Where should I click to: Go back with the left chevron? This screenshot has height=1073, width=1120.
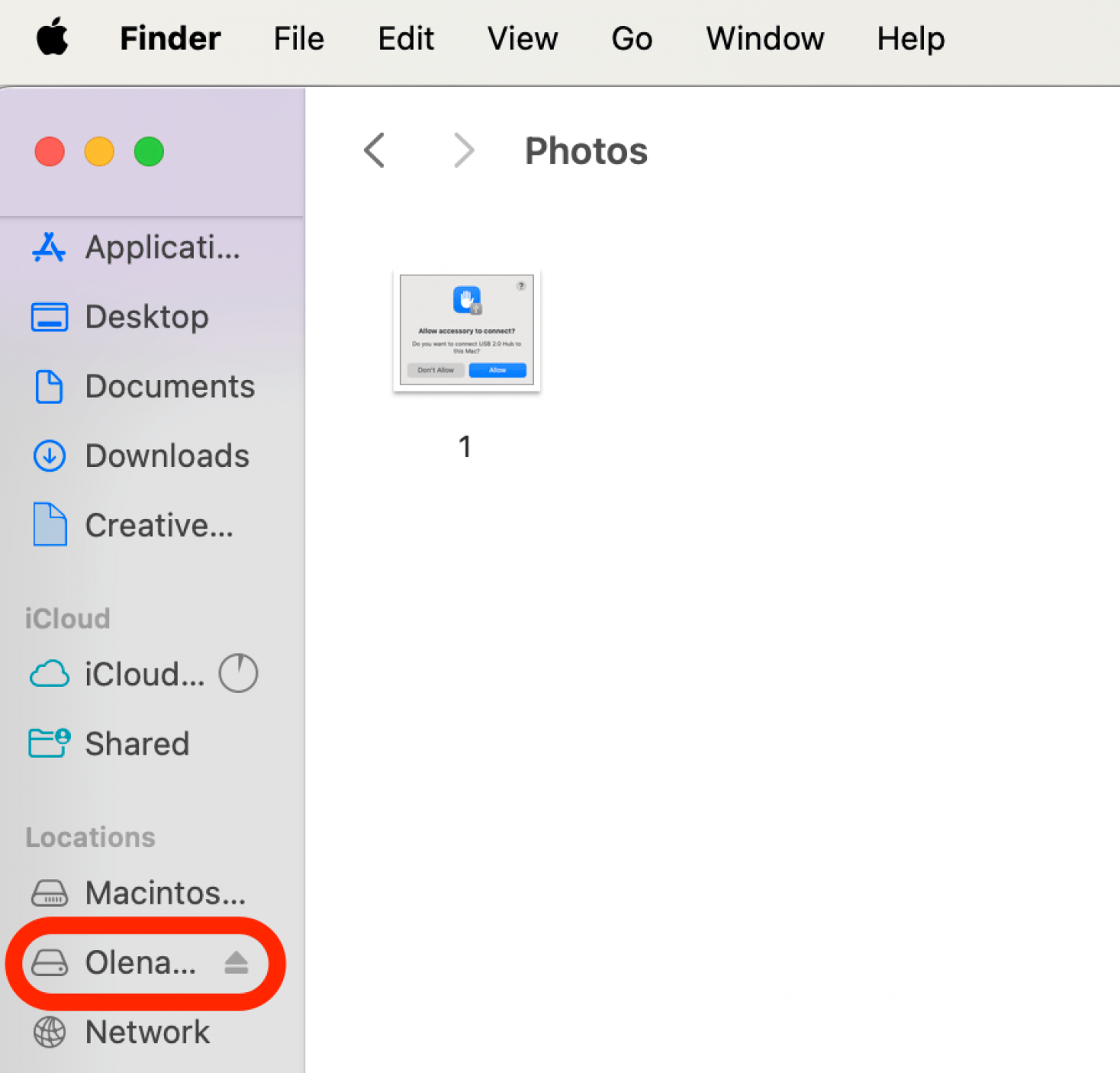[x=375, y=150]
